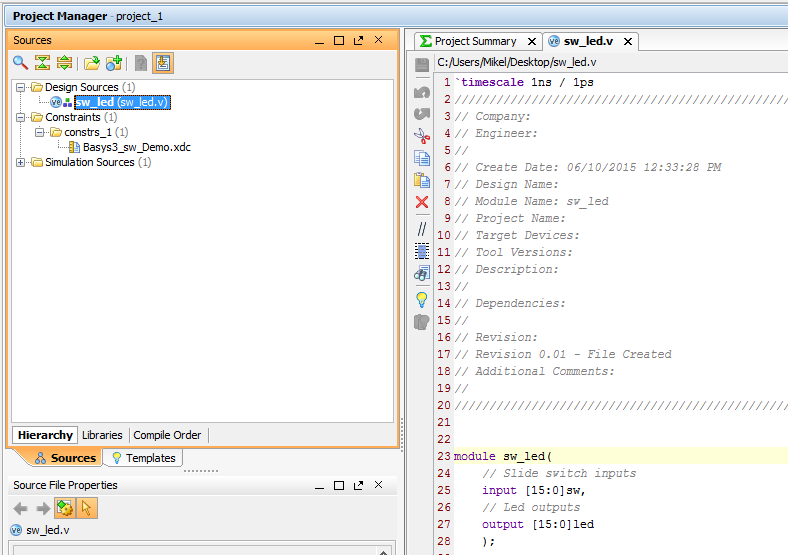Toggle the highlighted auto-scroll-to-source icon
The height and width of the screenshot is (555, 788).
(163, 63)
